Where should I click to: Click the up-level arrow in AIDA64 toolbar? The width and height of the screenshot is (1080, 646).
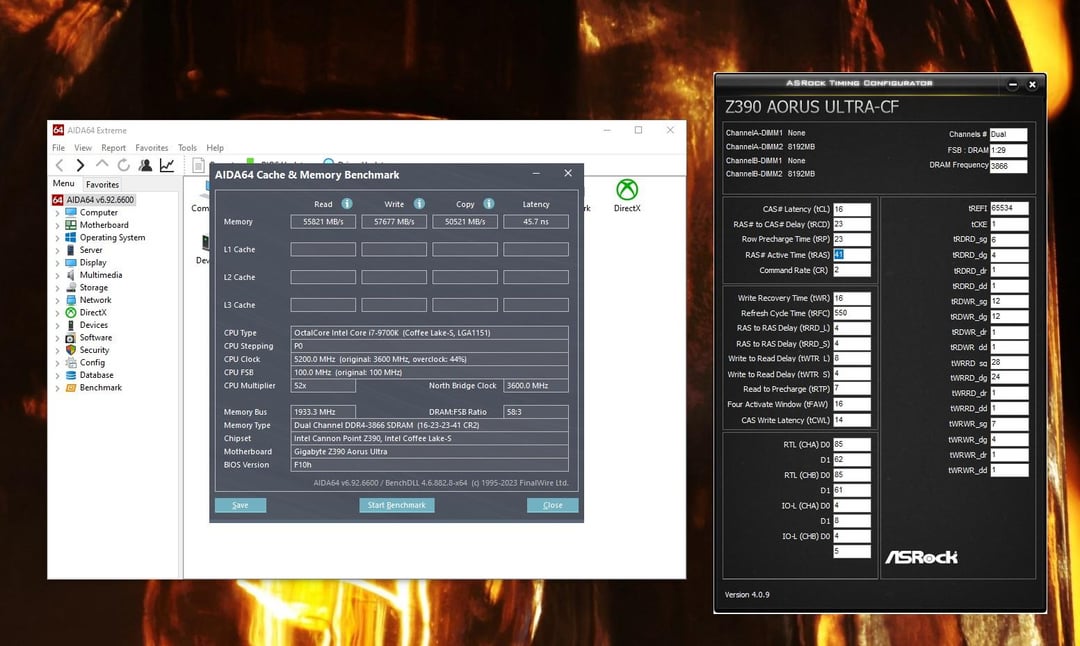click(102, 164)
